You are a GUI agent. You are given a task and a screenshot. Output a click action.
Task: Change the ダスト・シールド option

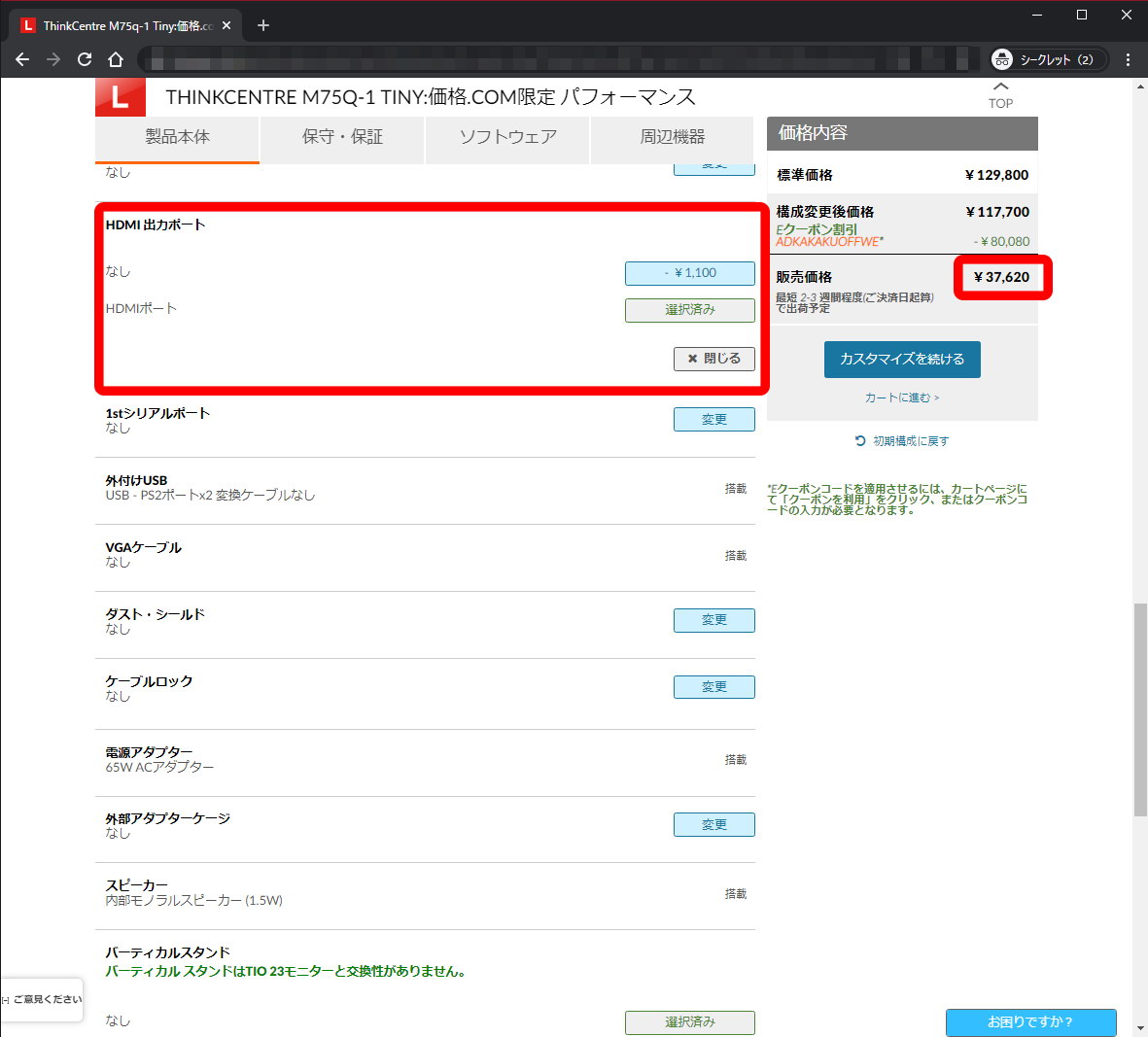(x=713, y=620)
